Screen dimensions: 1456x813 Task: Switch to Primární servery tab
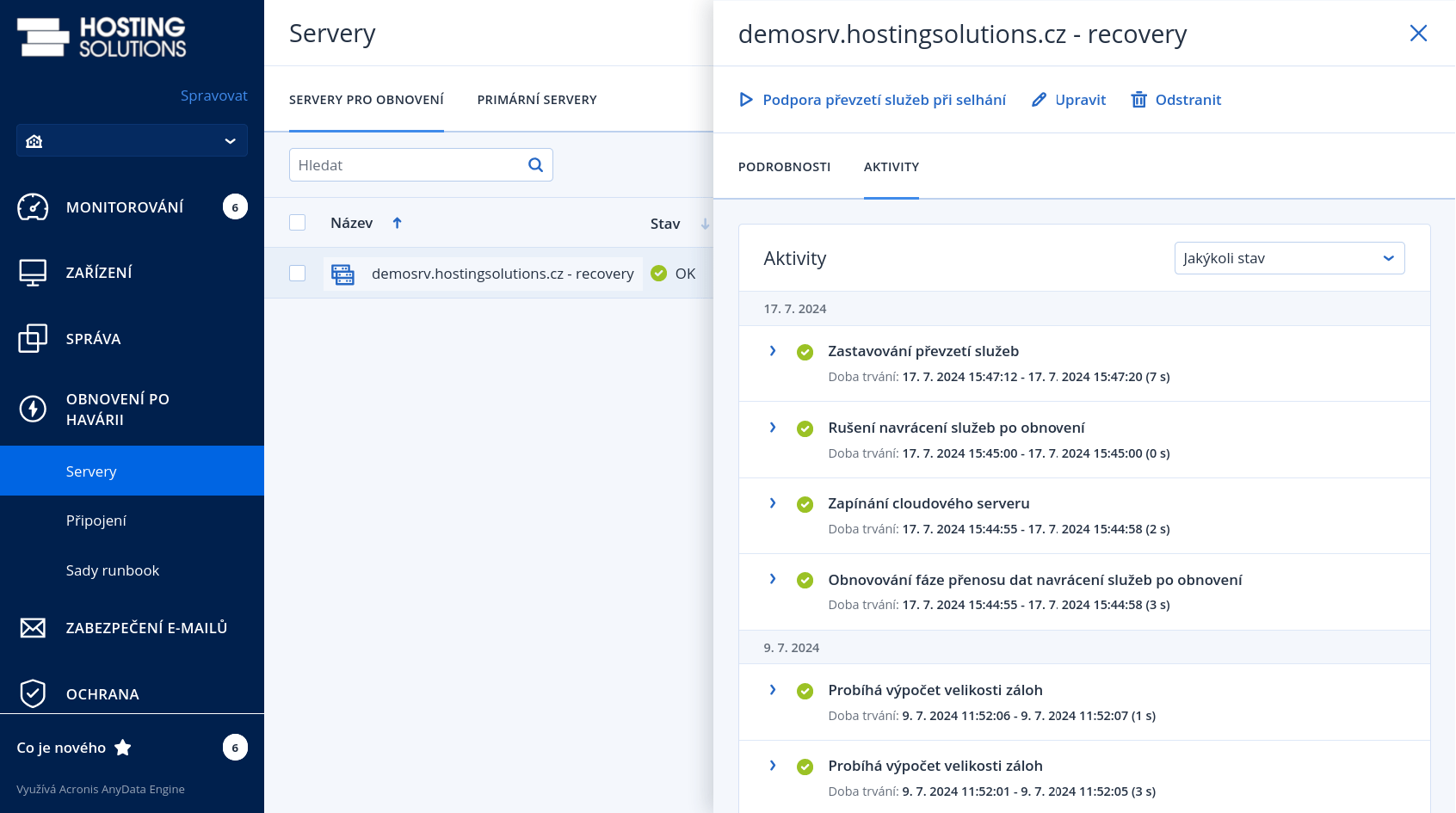(x=537, y=100)
